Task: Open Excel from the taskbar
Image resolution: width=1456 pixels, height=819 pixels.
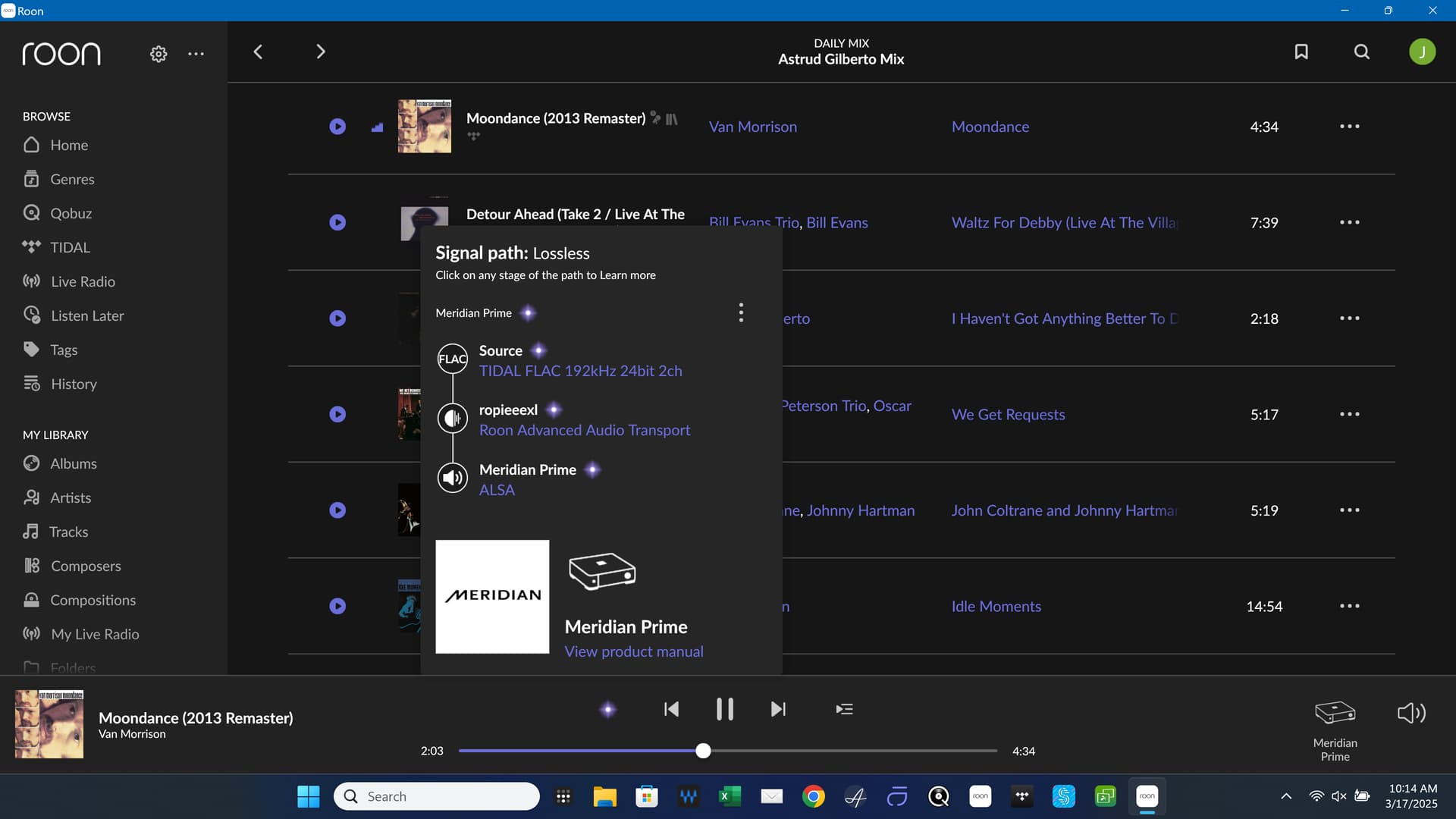Action: pos(730,796)
